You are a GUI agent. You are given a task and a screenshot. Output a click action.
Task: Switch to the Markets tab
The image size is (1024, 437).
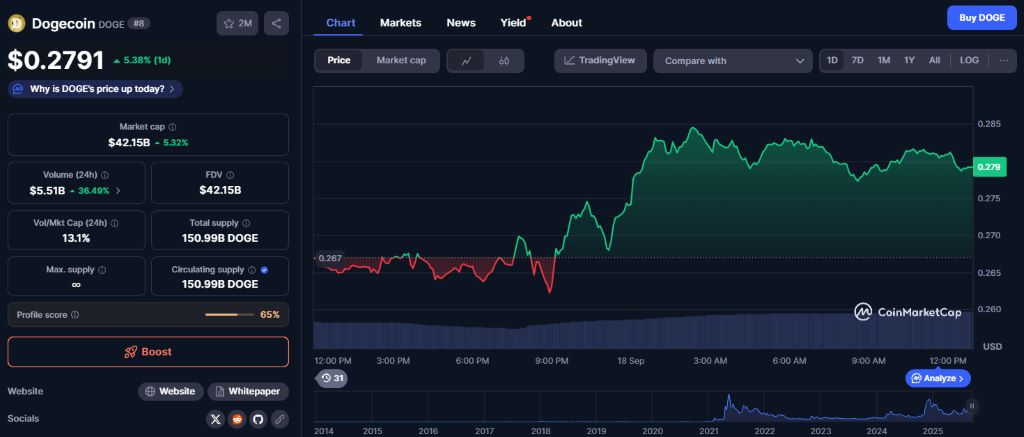(x=401, y=22)
